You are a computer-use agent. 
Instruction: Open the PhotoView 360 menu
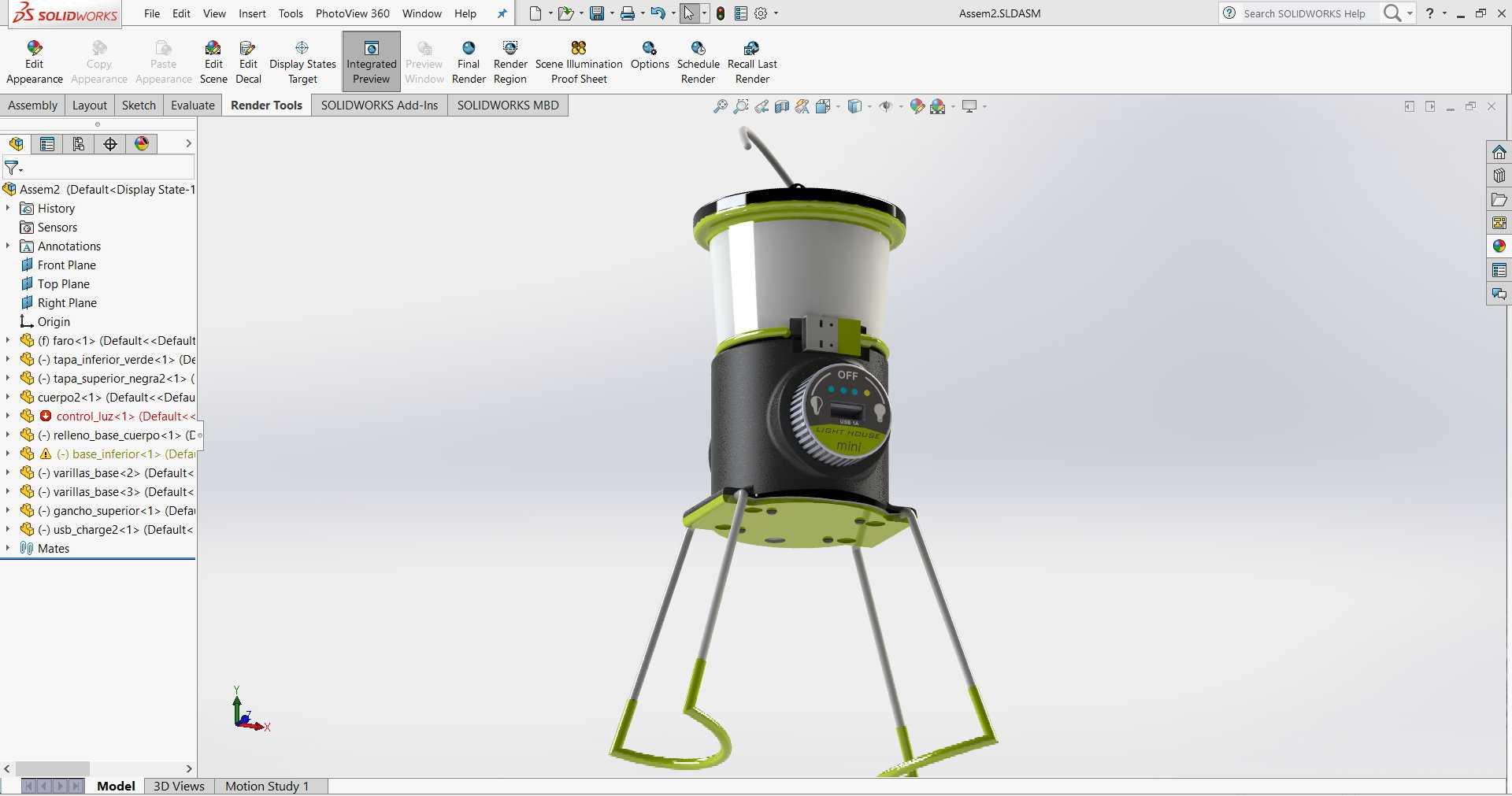pyautogui.click(x=352, y=13)
